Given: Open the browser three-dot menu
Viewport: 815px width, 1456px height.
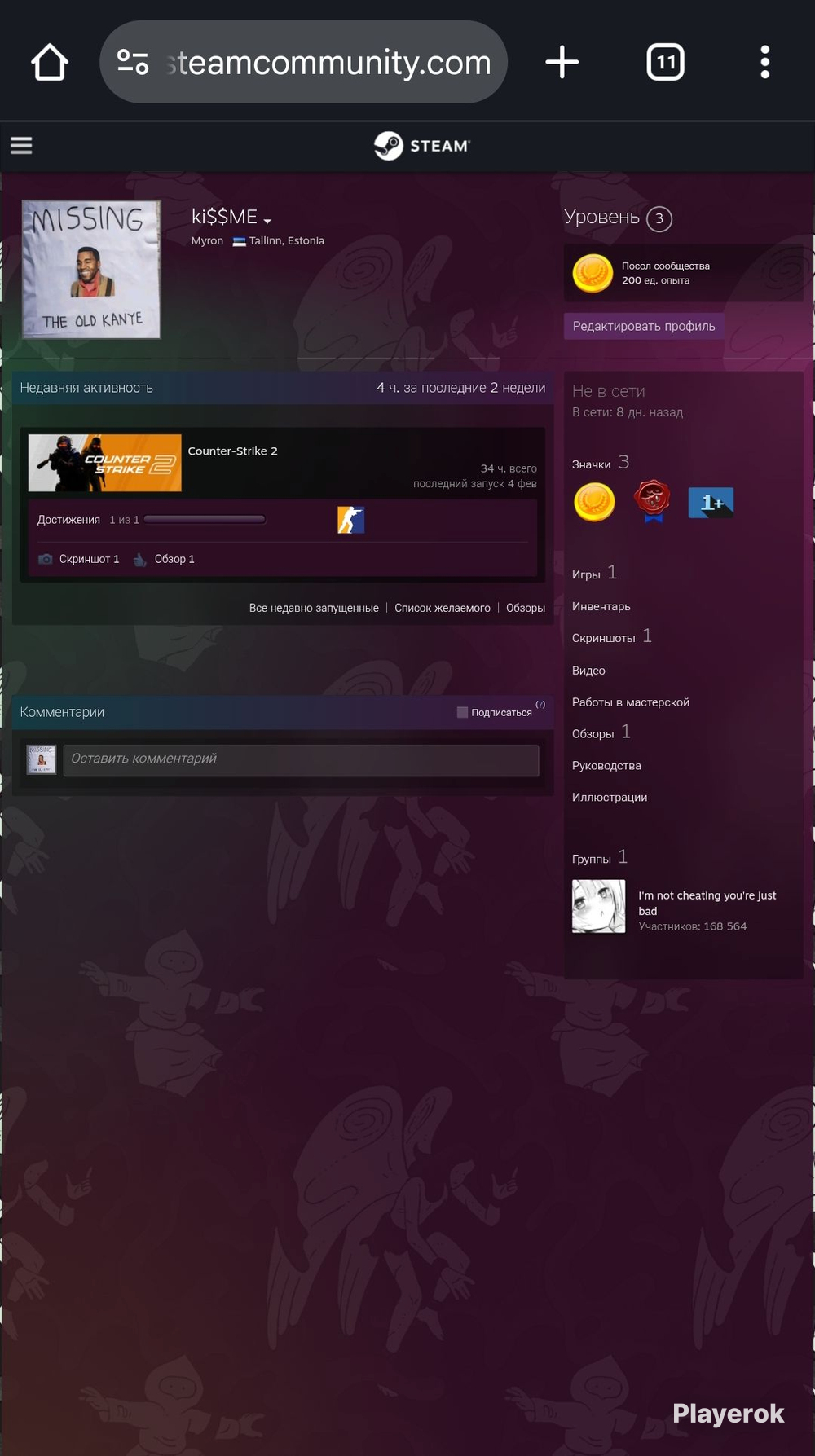Looking at the screenshot, I should tap(764, 62).
